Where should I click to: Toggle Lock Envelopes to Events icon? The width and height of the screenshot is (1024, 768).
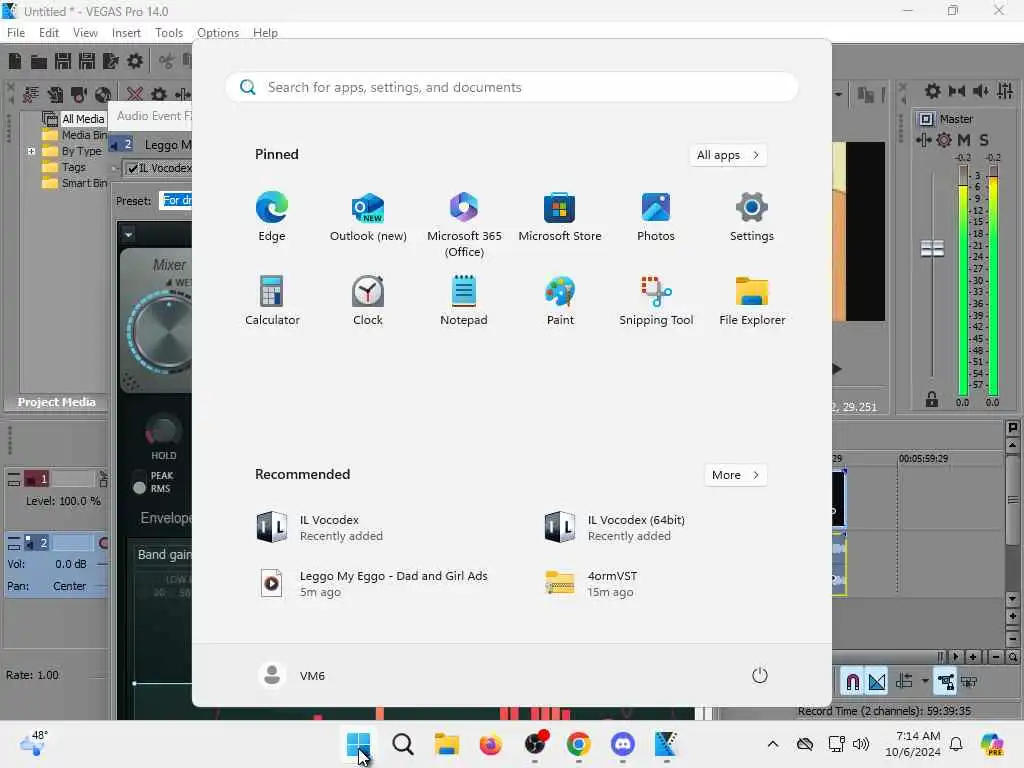[x=945, y=682]
